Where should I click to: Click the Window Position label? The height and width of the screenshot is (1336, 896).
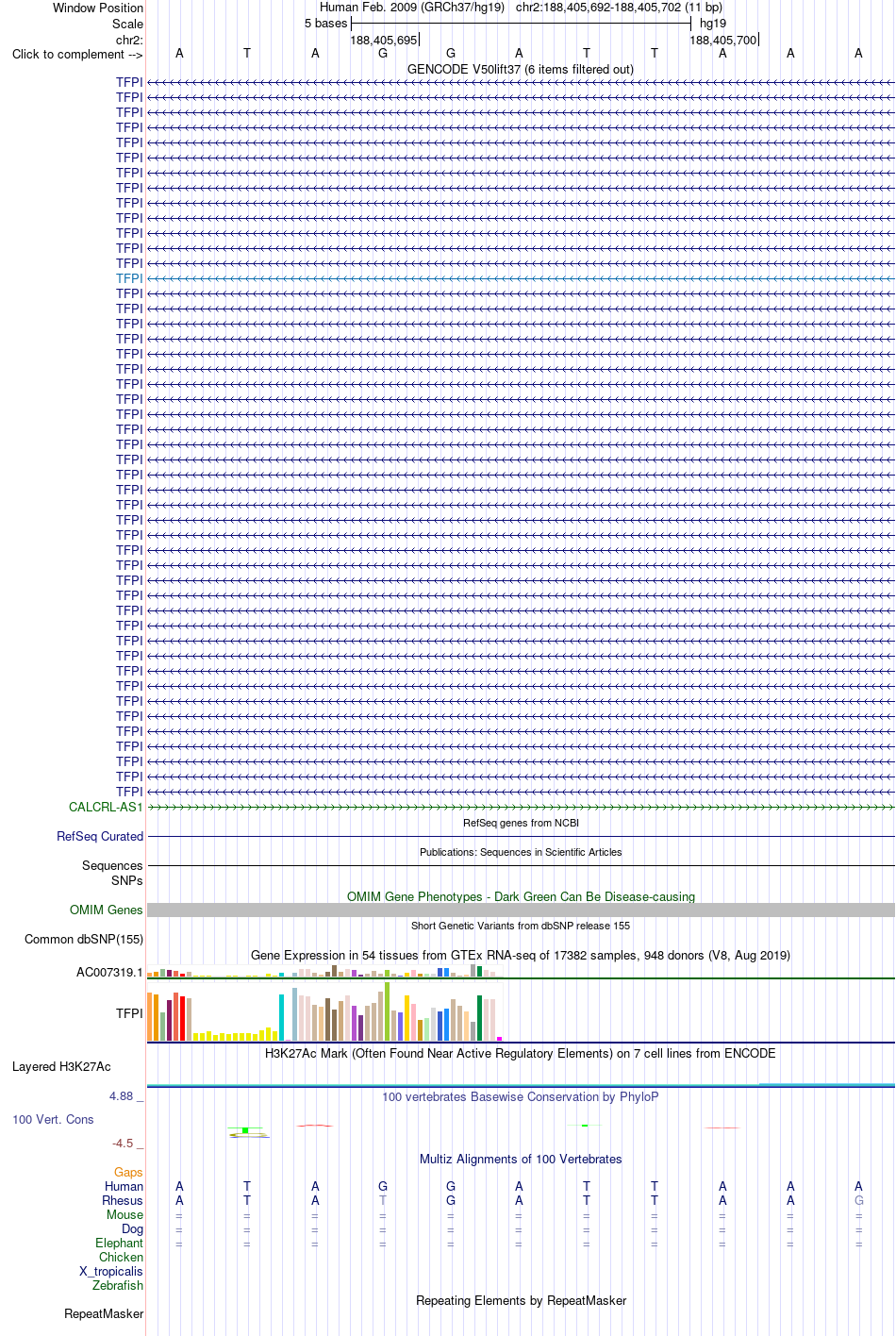[98, 8]
